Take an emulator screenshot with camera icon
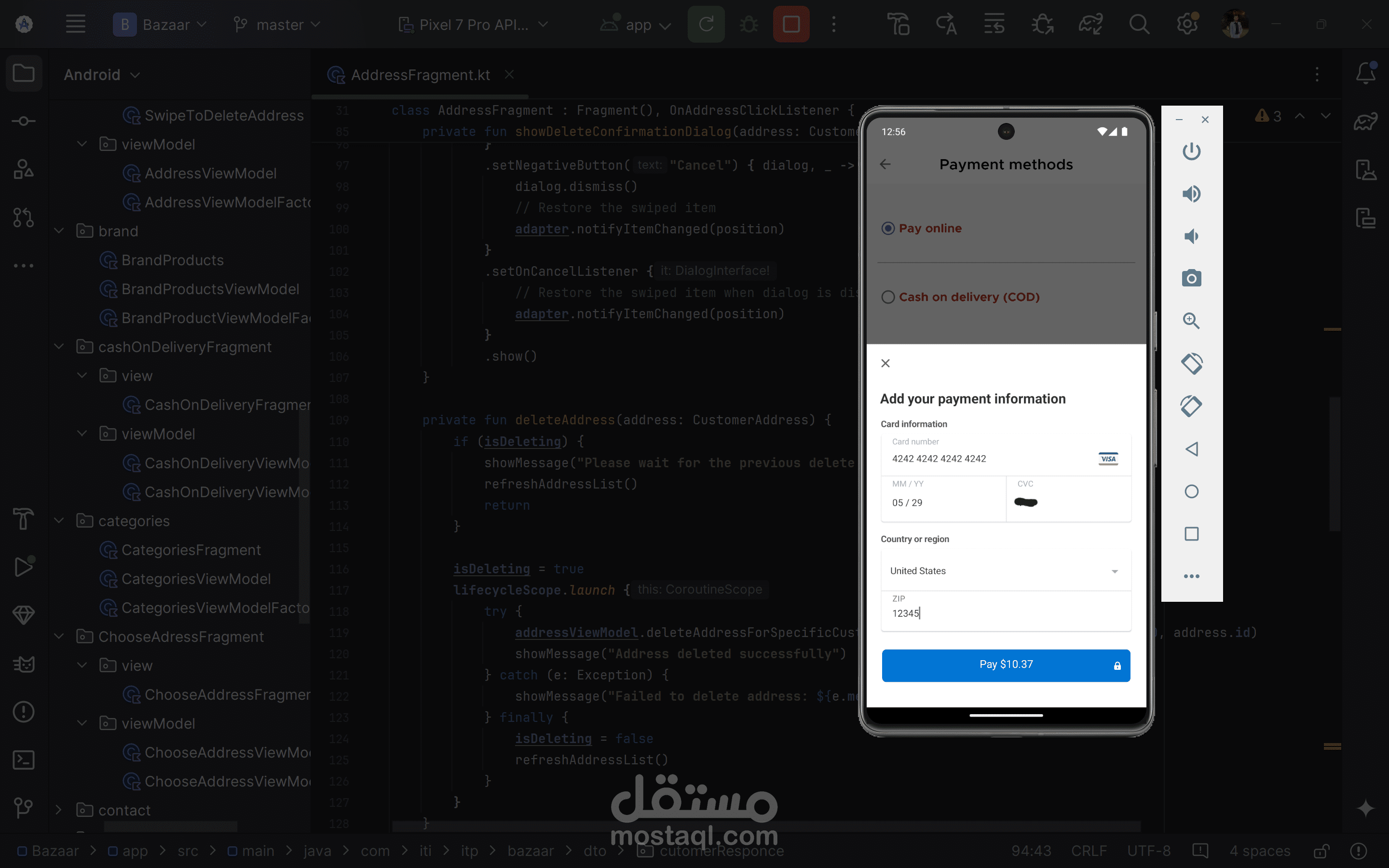 [1191, 278]
